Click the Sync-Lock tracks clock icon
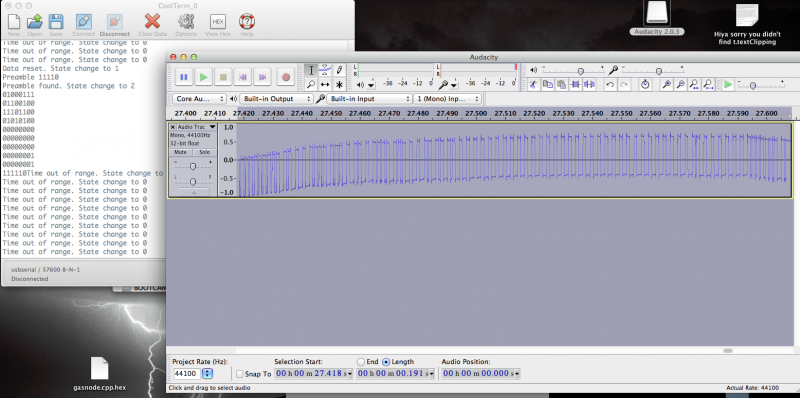Screen dimensions: 800x398 (x=645, y=84)
